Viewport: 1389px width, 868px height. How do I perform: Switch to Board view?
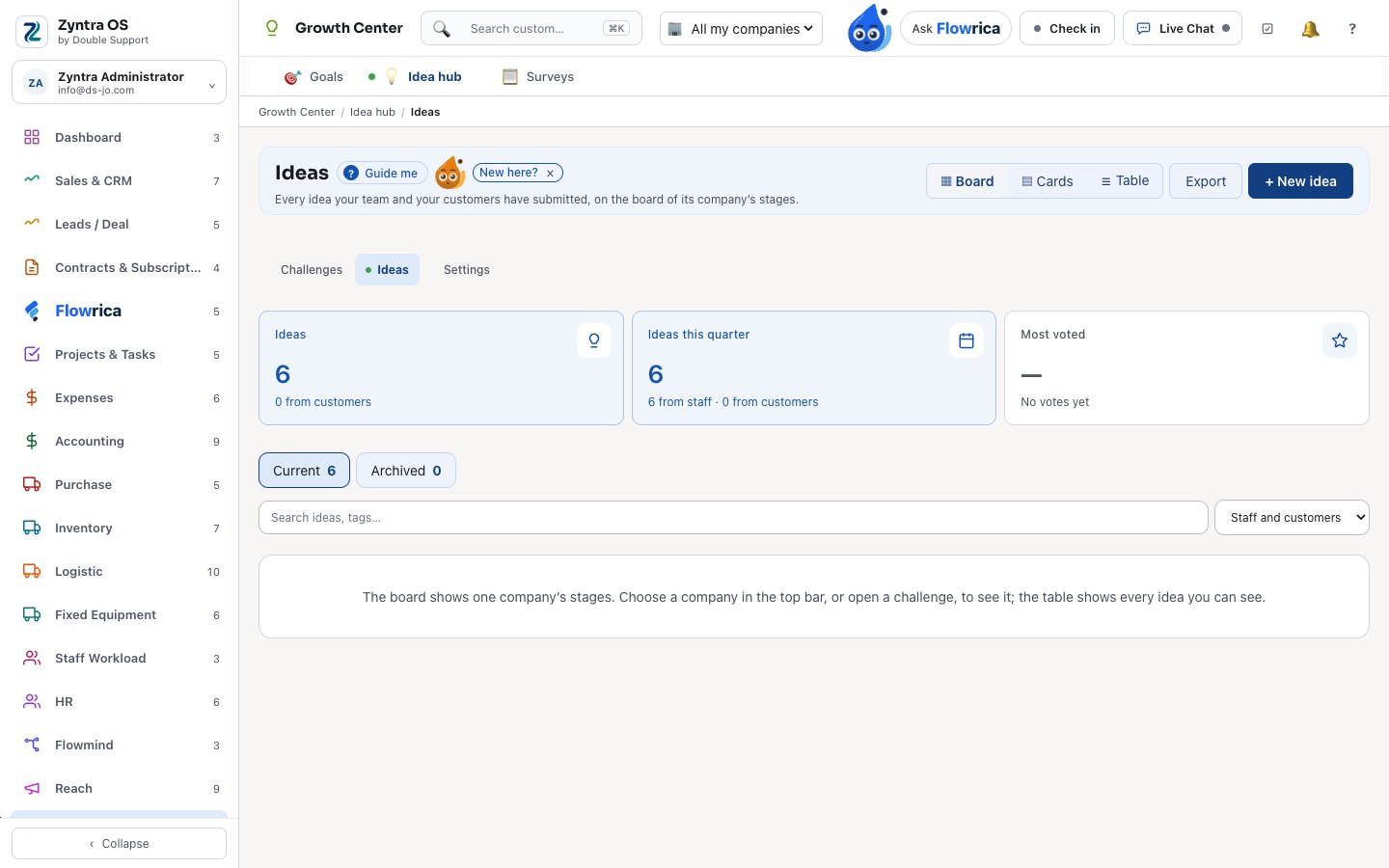click(x=967, y=181)
